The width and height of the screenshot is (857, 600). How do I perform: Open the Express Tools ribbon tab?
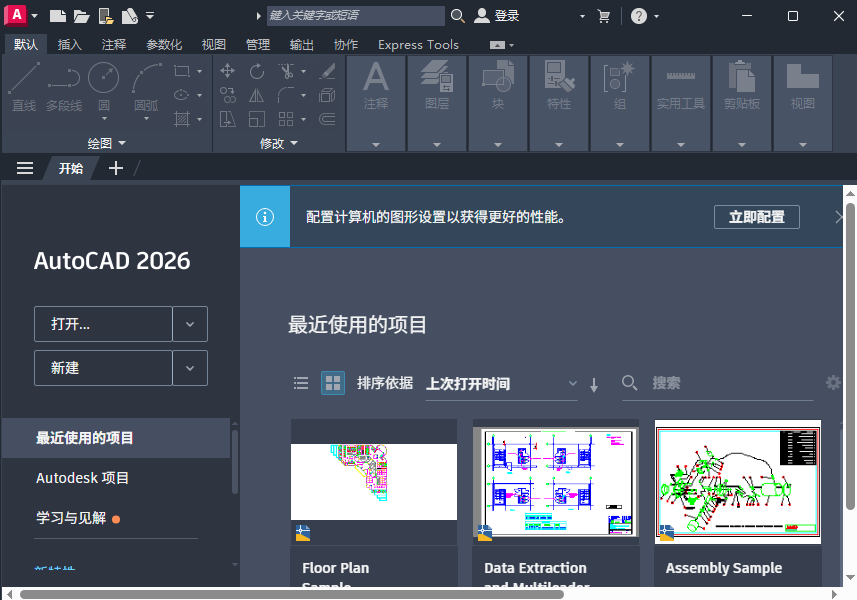pos(417,44)
